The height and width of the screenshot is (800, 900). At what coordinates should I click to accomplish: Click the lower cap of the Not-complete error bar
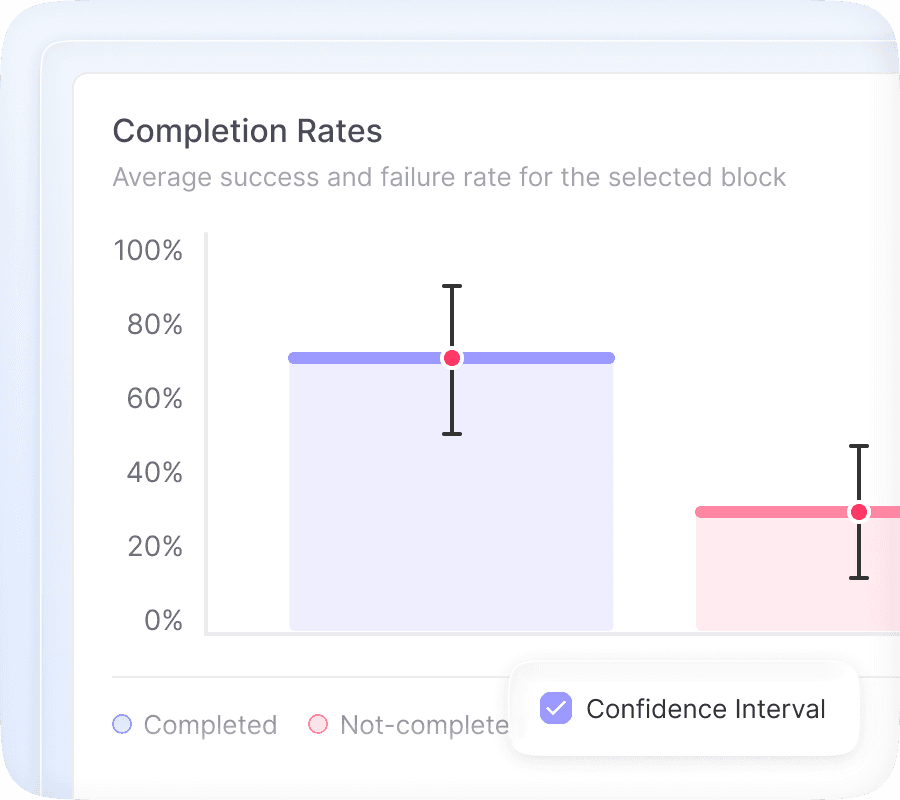tap(858, 578)
